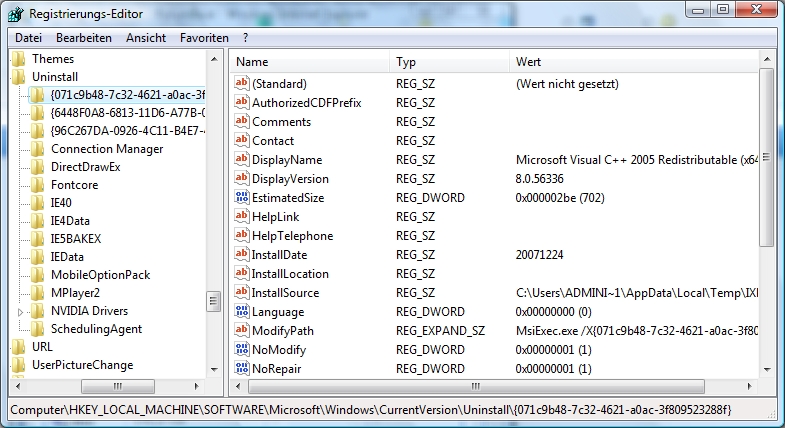Viewport: 785px width, 428px height.
Task: Click the URL folder icon
Action: pyautogui.click(x=19, y=347)
